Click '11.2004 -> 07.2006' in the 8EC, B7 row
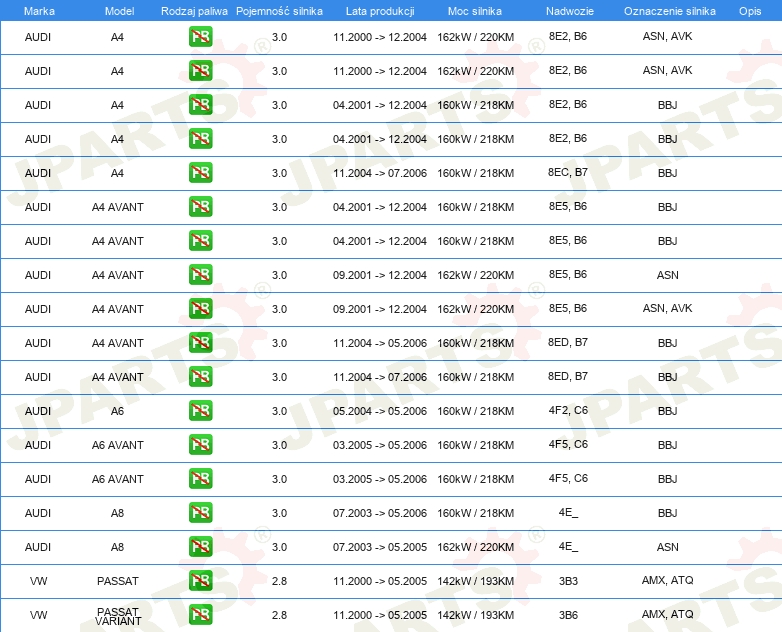Viewport: 782px width, 632px height. pos(380,173)
